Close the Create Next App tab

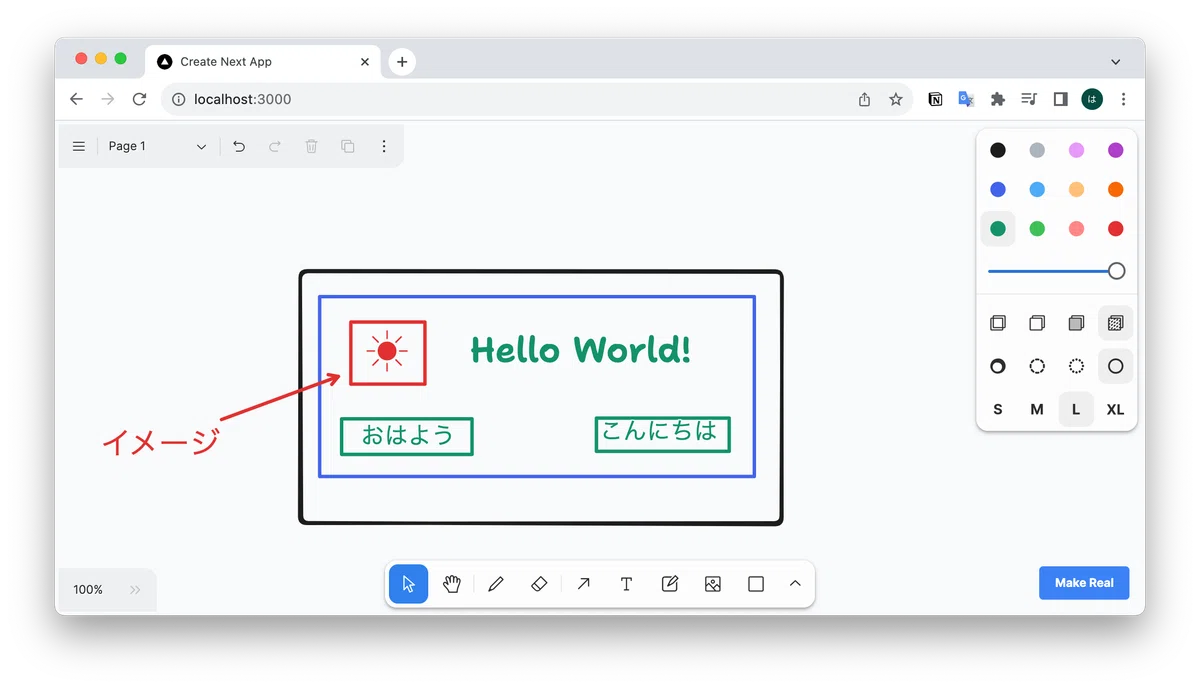[364, 62]
